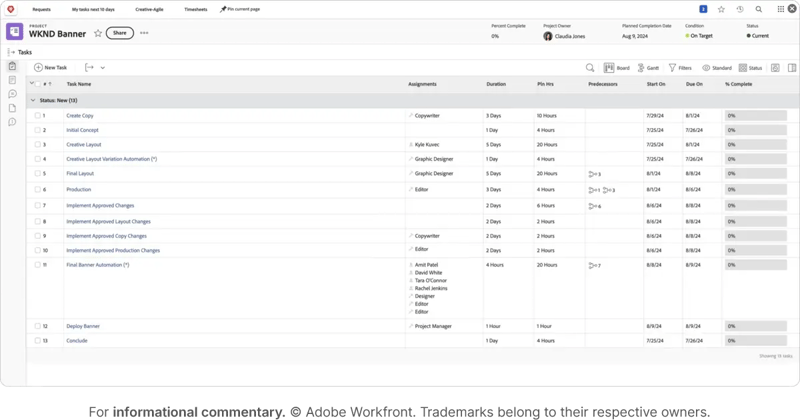Open favorites star in top bar
Screen dimensions: 800x420
[x=721, y=9]
